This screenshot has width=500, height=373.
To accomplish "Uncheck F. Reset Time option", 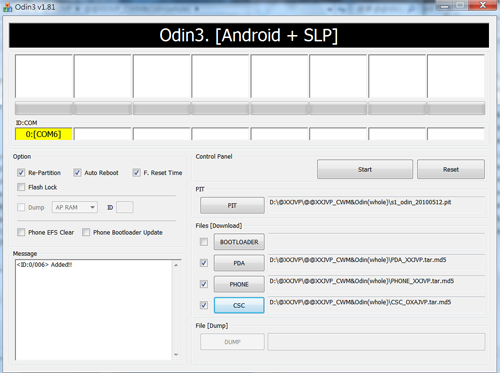I will [136, 173].
